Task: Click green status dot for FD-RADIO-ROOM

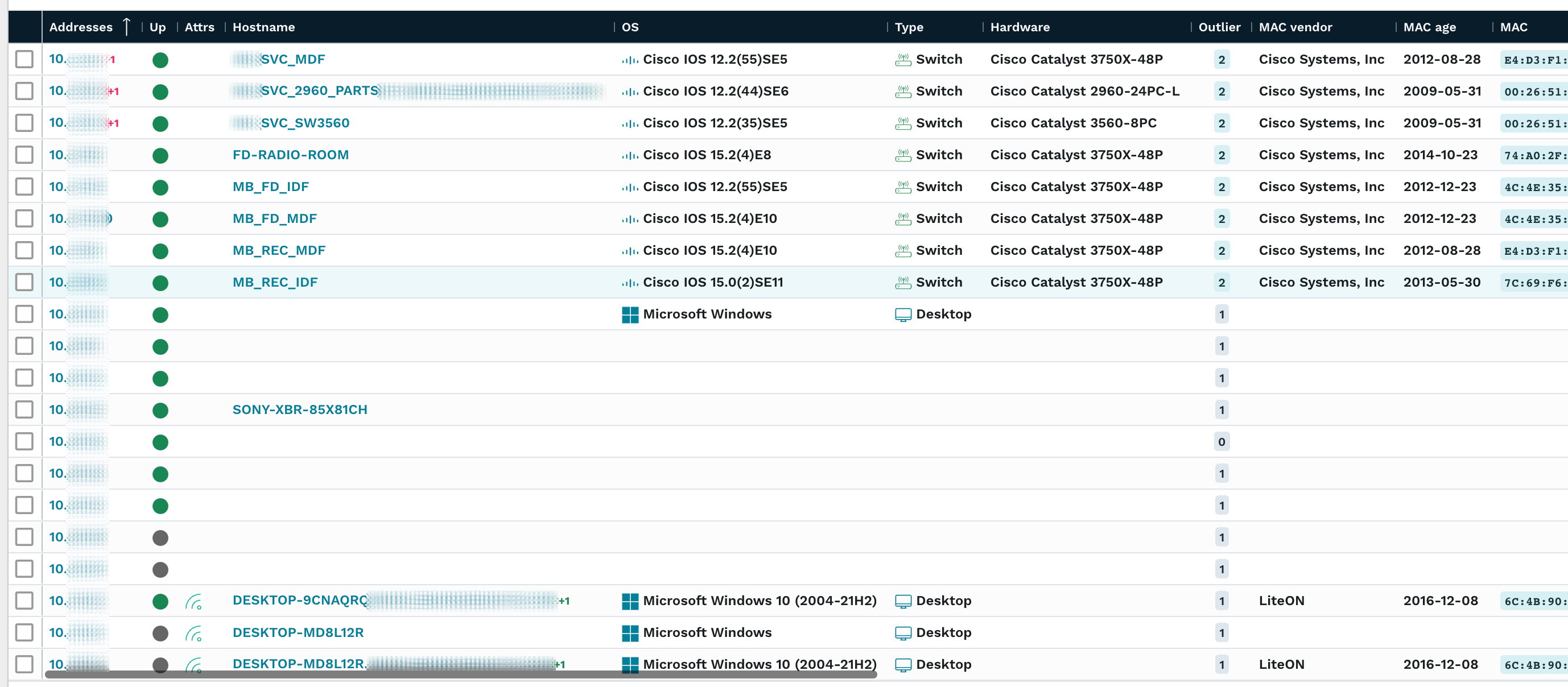Action: [160, 156]
